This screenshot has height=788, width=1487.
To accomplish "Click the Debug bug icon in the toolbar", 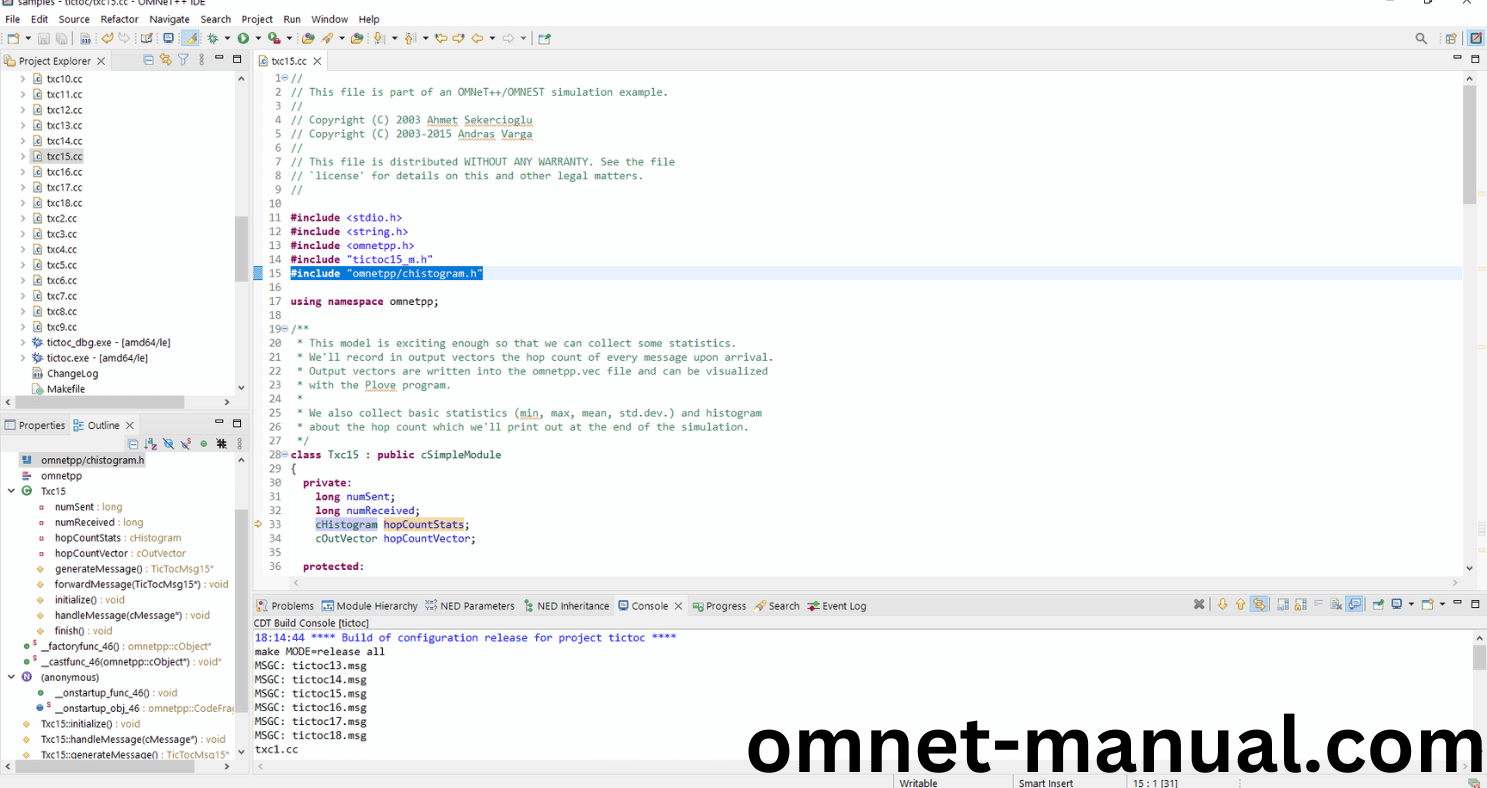I will coord(212,38).
